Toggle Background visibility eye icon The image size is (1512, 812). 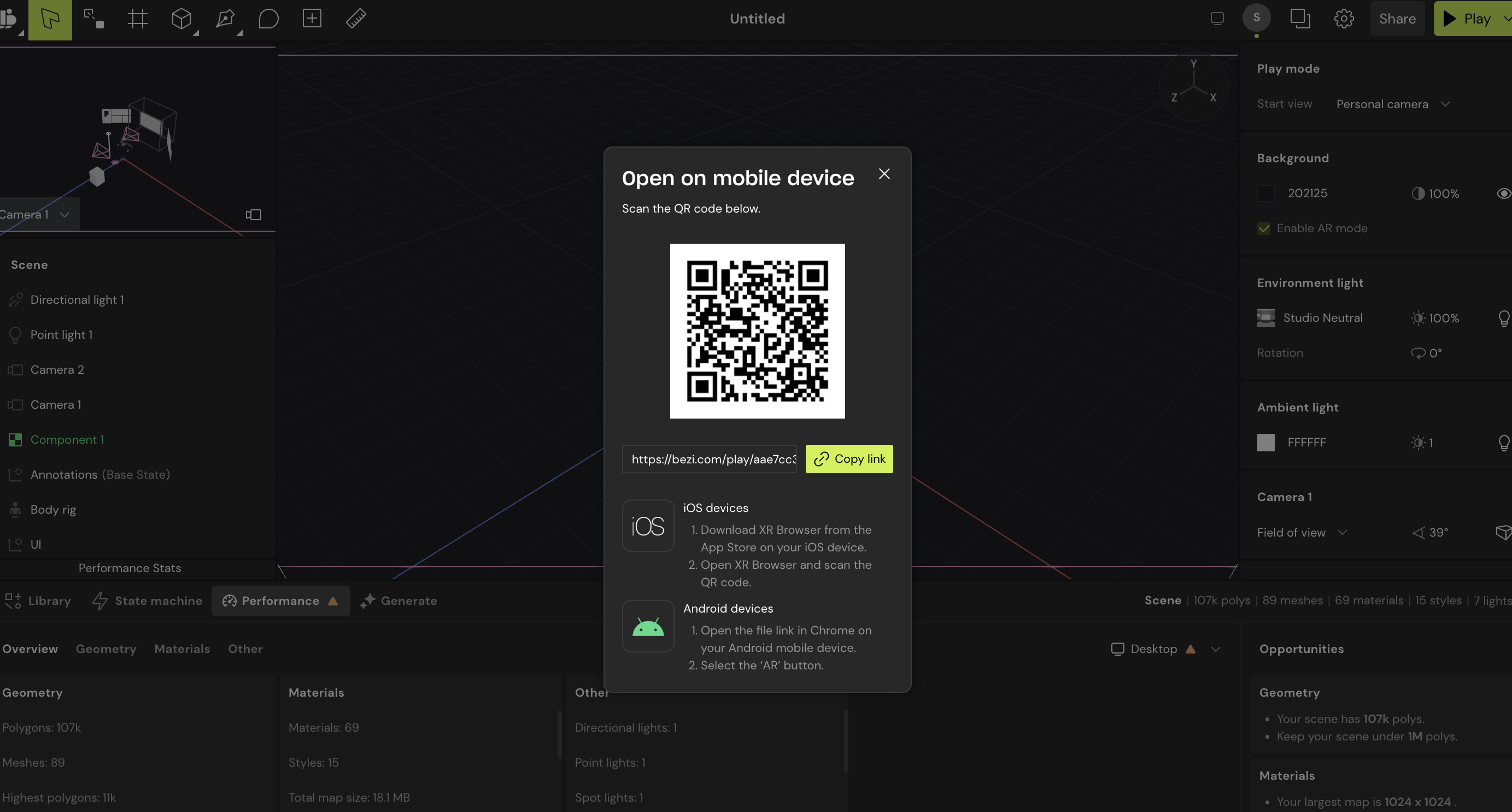point(1503,193)
